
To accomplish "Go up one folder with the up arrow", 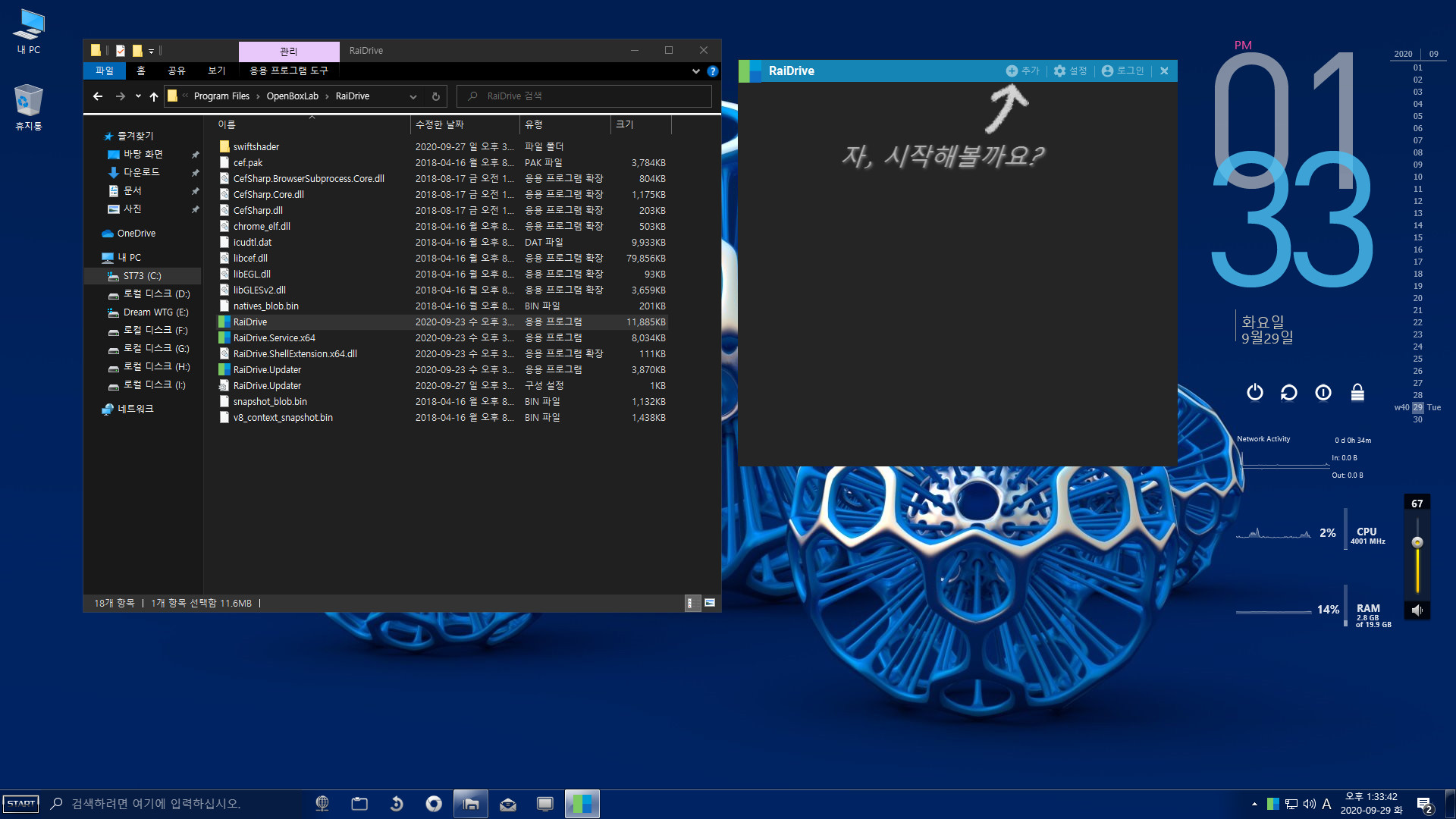I will (154, 96).
